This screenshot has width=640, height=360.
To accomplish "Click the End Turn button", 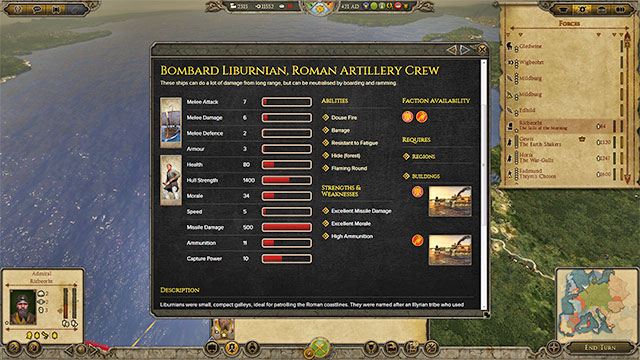I will (x=600, y=347).
